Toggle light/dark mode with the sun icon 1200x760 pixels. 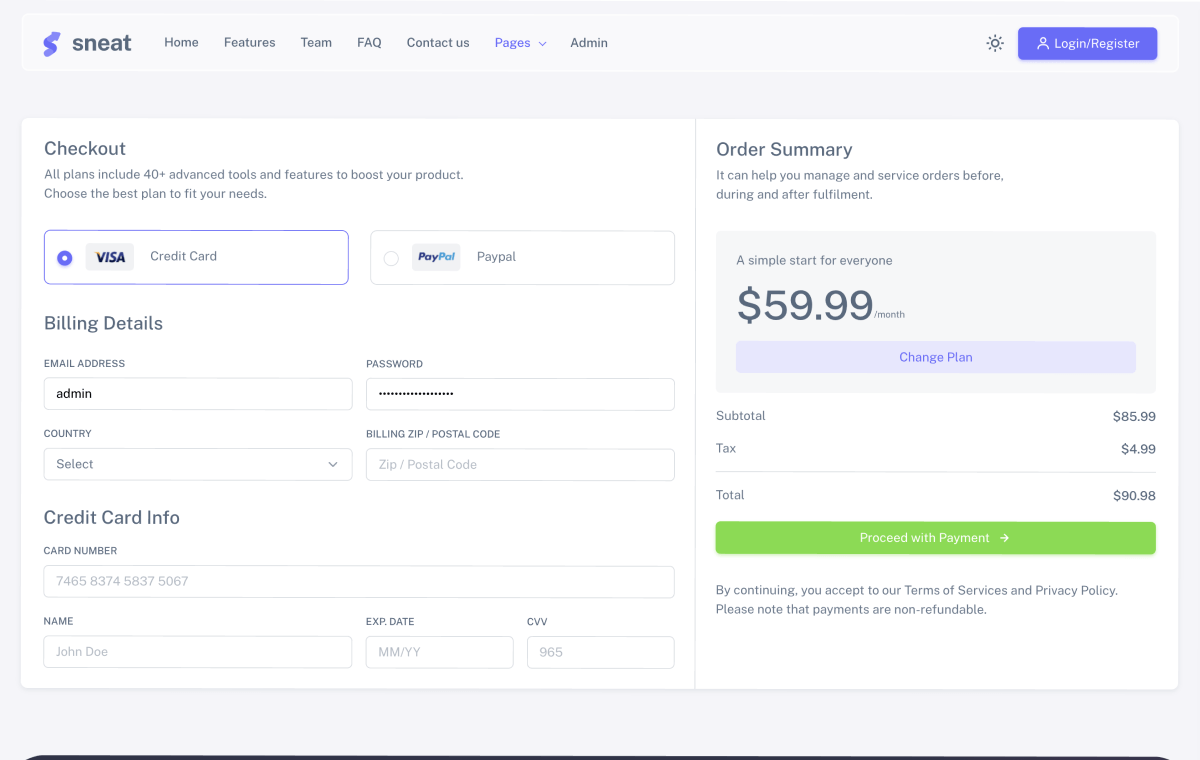[994, 43]
